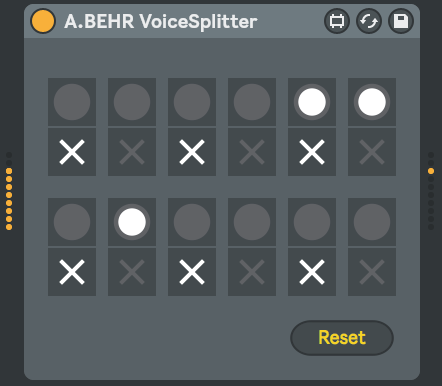Select the lit second circle in the bottom row
The image size is (442, 386).
pyautogui.click(x=132, y=222)
